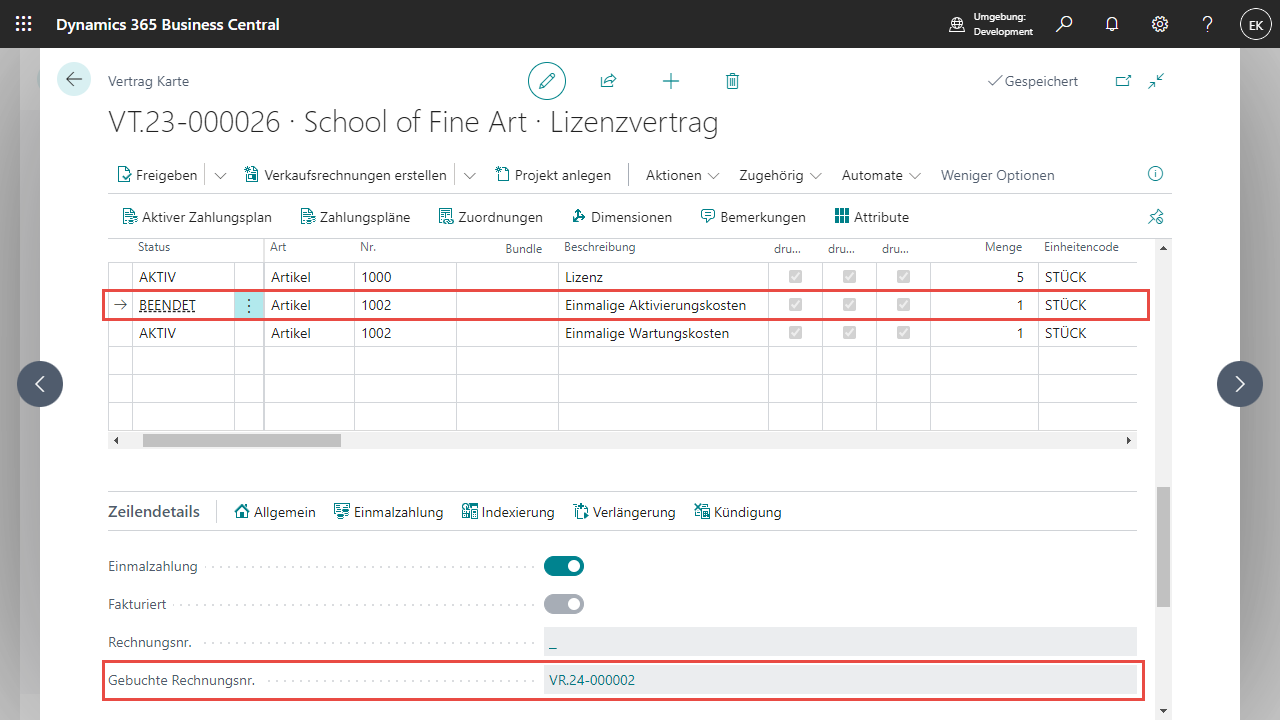Expand the Aktionen dropdown menu
This screenshot has height=720, width=1280.
pyautogui.click(x=682, y=175)
